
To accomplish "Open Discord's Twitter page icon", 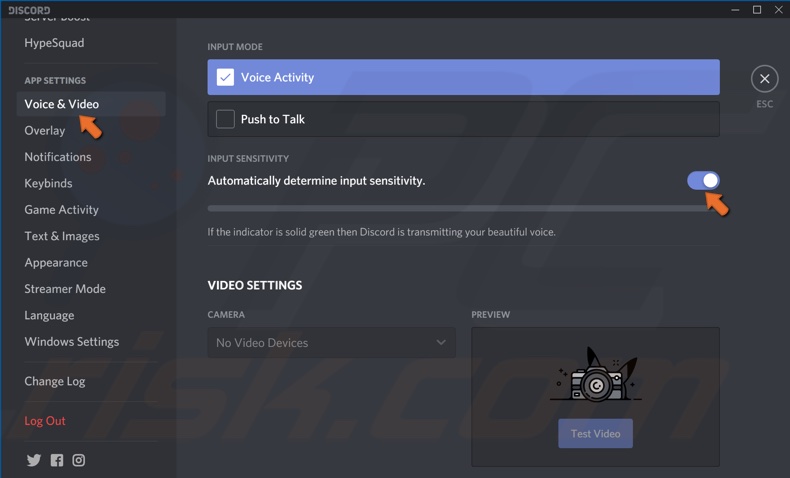I will 34,460.
